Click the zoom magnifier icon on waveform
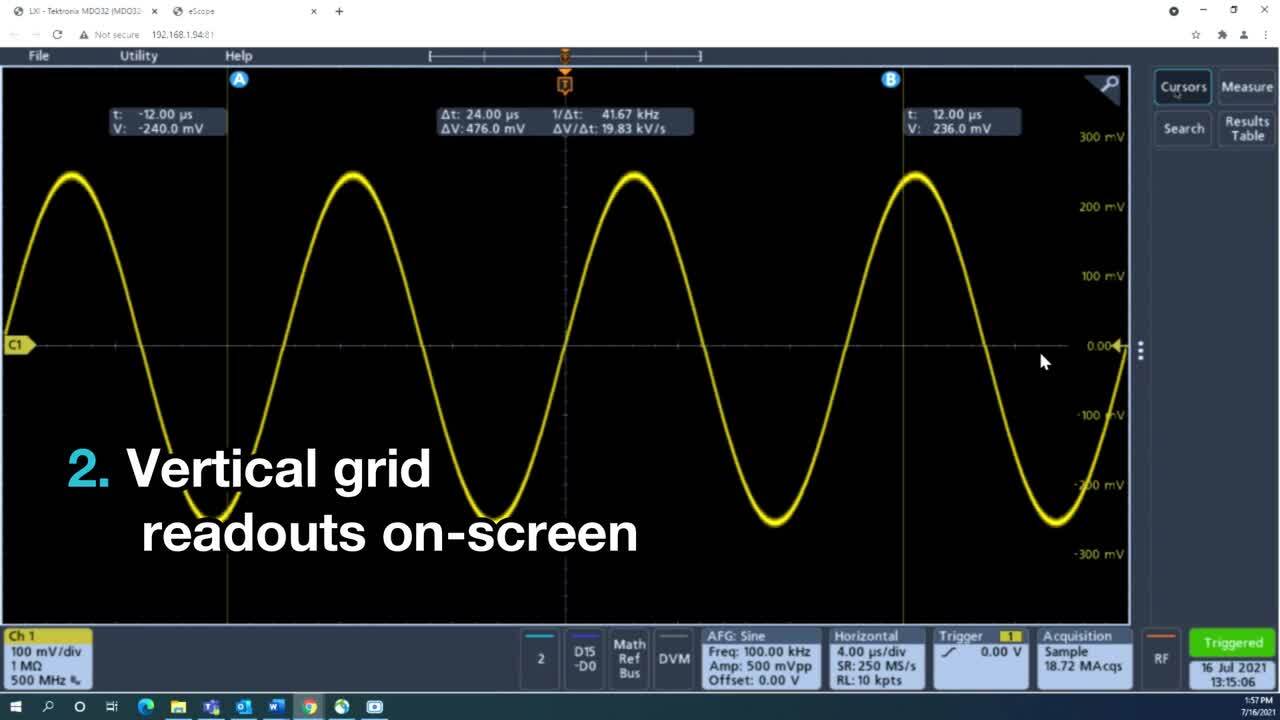Viewport: 1280px width, 720px height. (x=1109, y=86)
